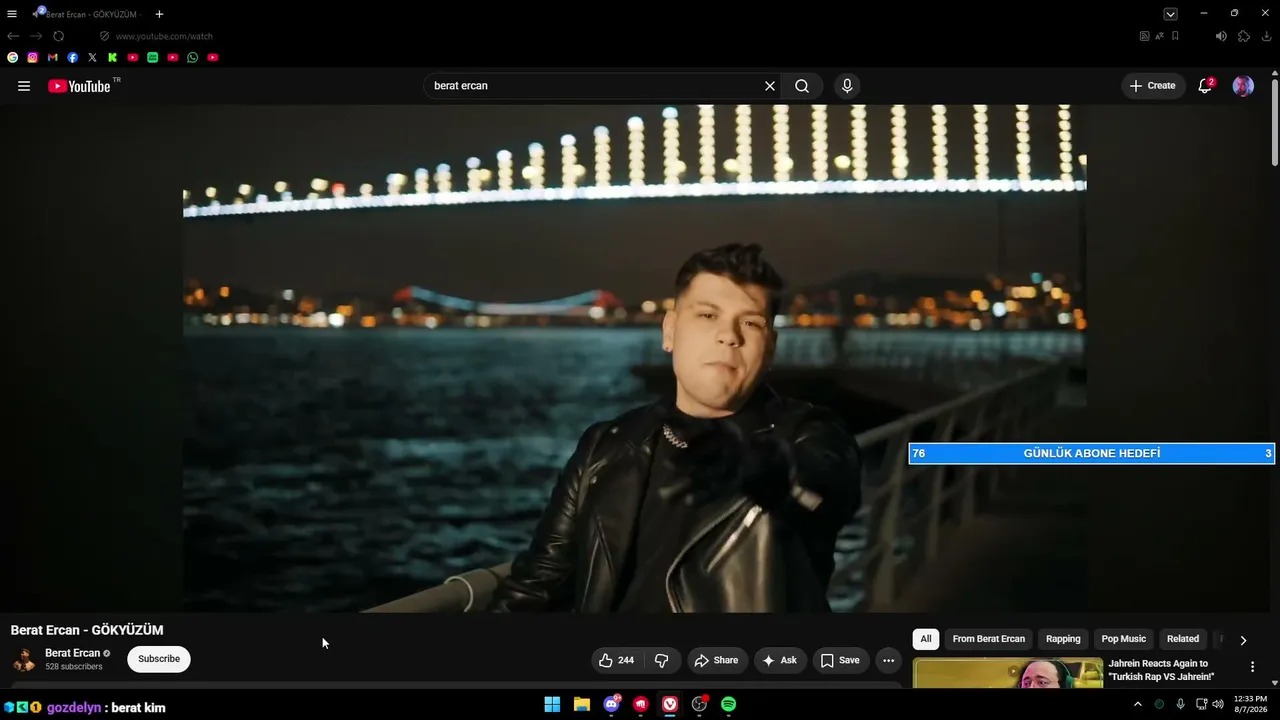Select the All filter chip
This screenshot has width=1280, height=720.
point(926,639)
